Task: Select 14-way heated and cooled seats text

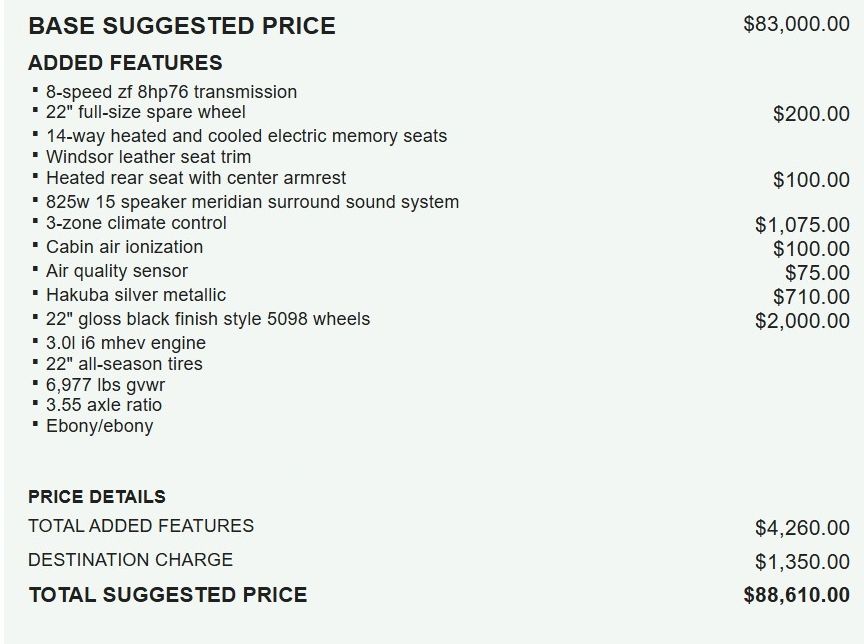Action: pyautogui.click(x=246, y=136)
